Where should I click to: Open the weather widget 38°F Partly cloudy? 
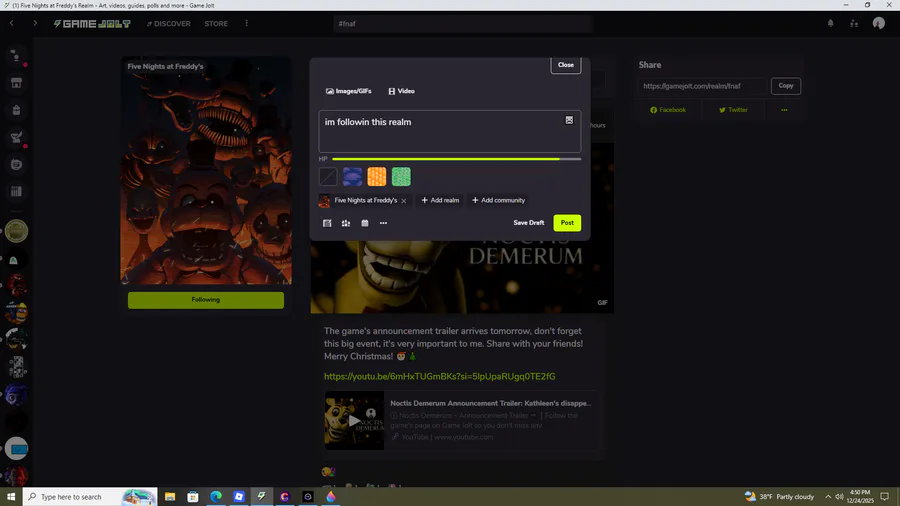pyautogui.click(x=779, y=497)
